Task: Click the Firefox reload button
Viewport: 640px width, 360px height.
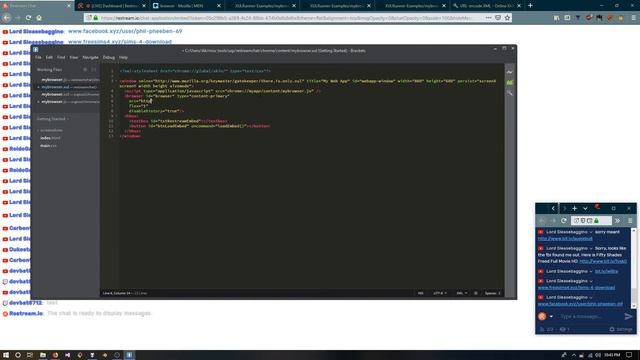Action: tap(28, 18)
